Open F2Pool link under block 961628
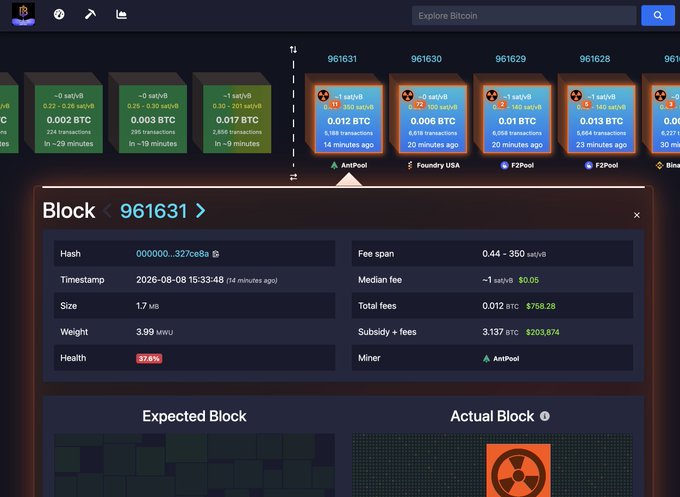The image size is (680, 497). [601, 165]
